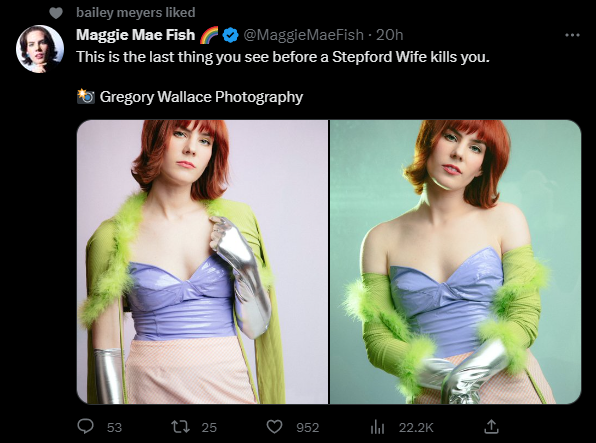
Task: Click the 25 retweets count
Action: tap(209, 427)
